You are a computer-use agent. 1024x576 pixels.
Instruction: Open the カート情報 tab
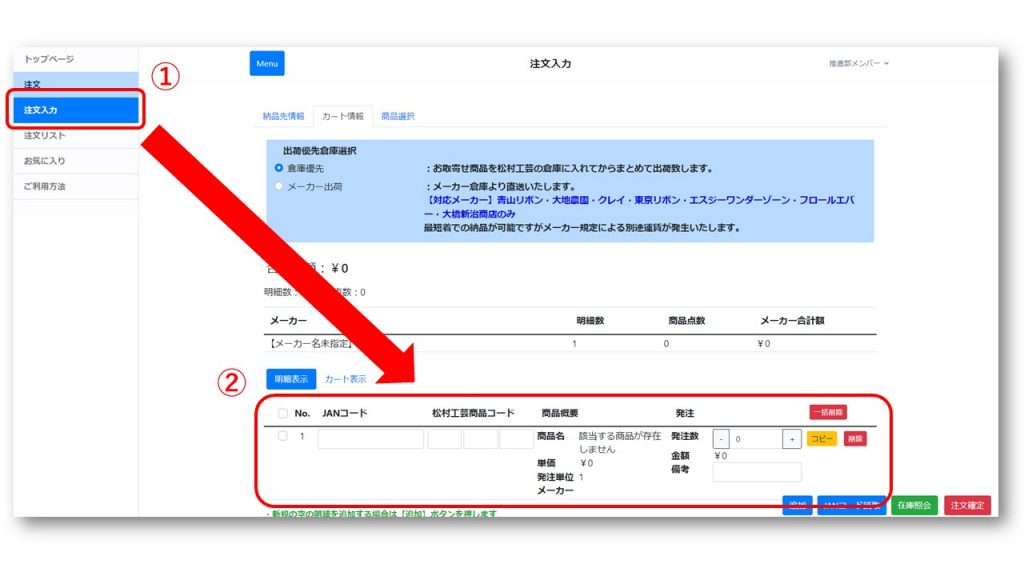pos(343,116)
